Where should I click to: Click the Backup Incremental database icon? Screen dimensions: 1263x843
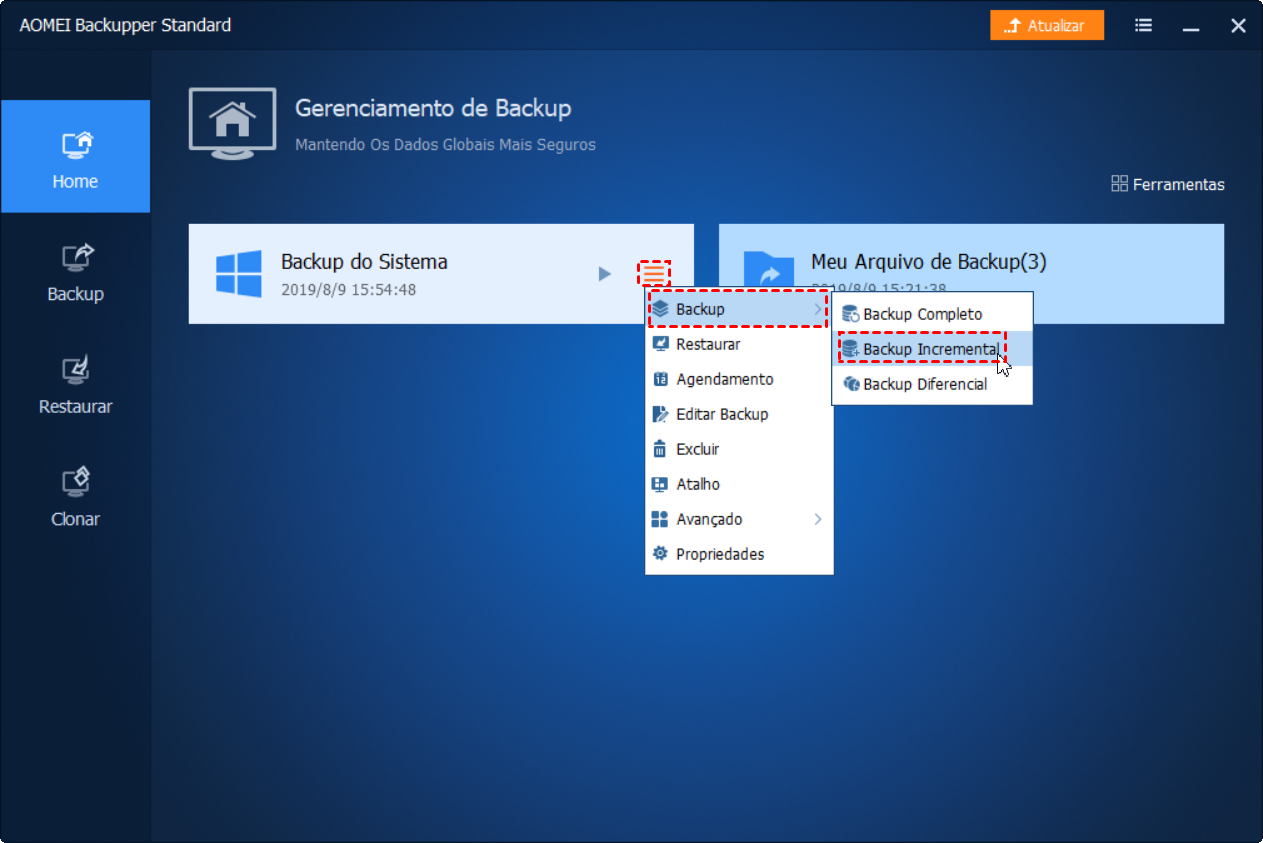point(851,349)
